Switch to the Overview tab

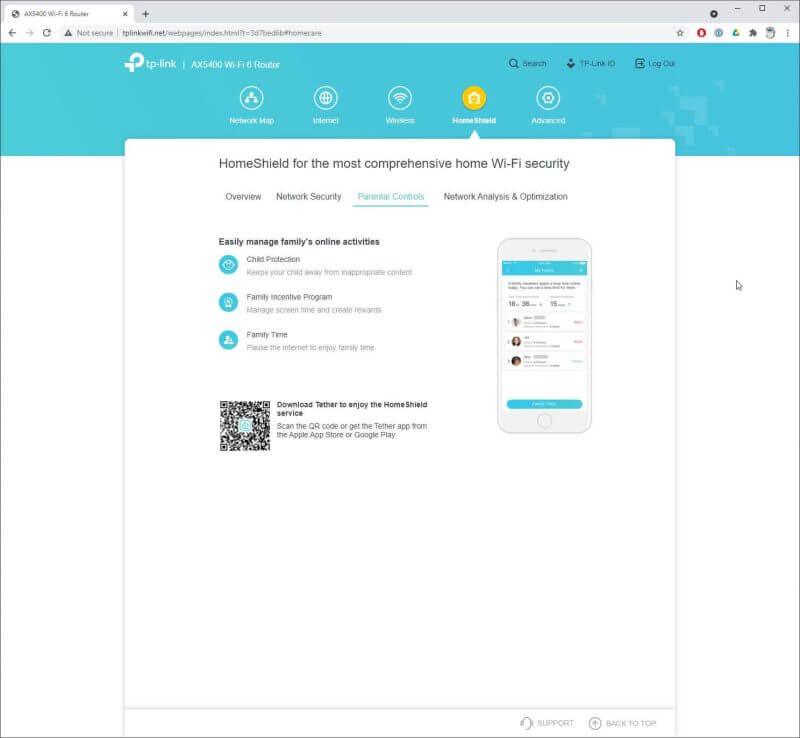[x=243, y=196]
